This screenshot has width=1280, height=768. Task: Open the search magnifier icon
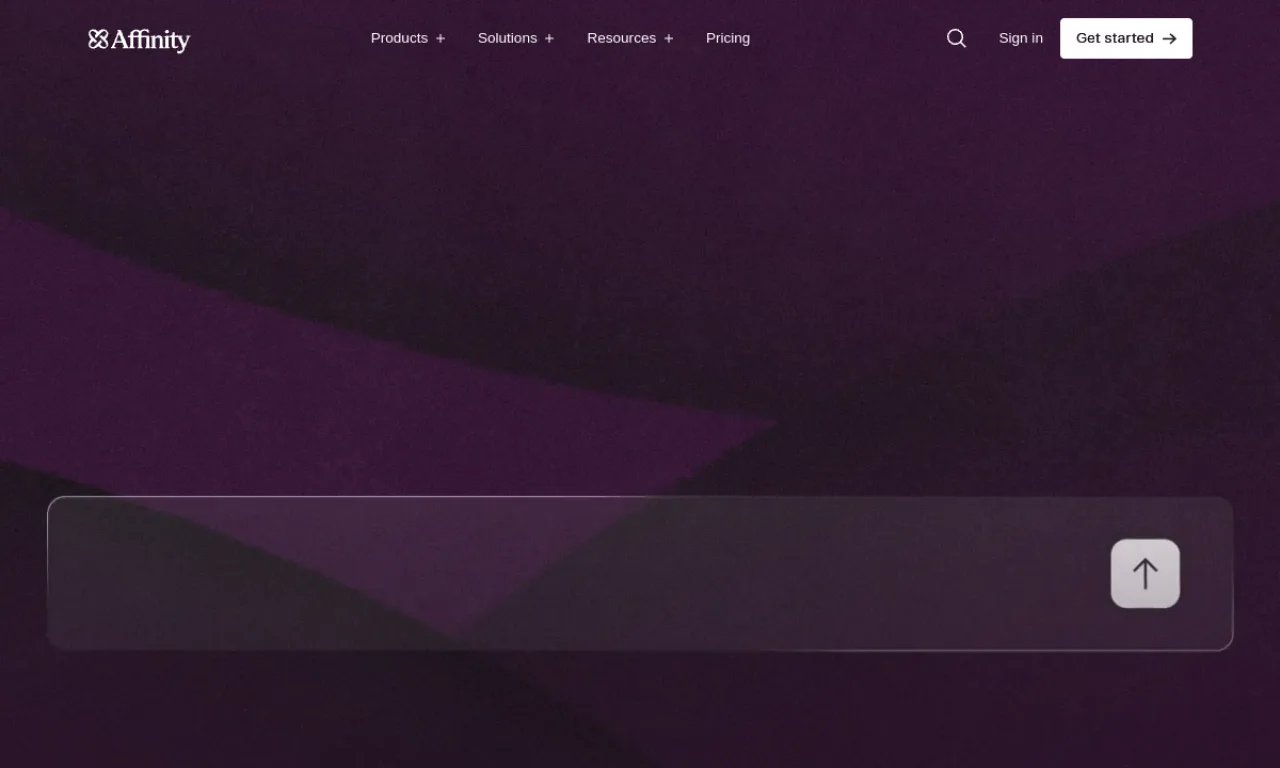[x=956, y=38]
